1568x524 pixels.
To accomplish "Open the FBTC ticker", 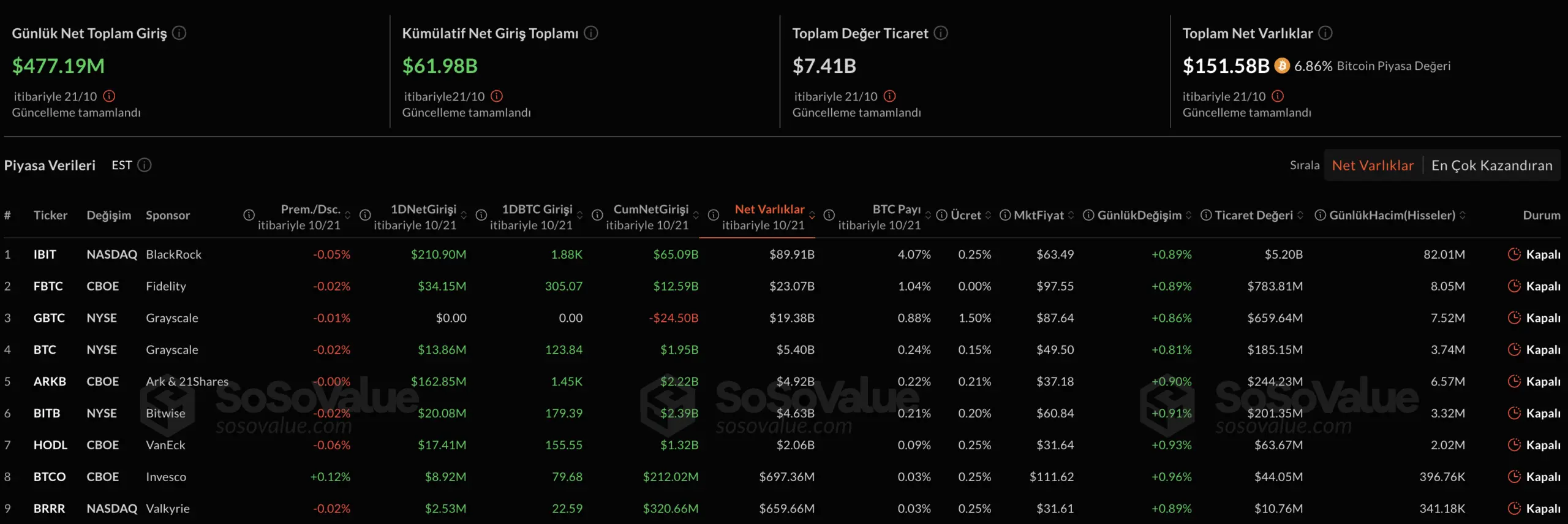I will (48, 286).
